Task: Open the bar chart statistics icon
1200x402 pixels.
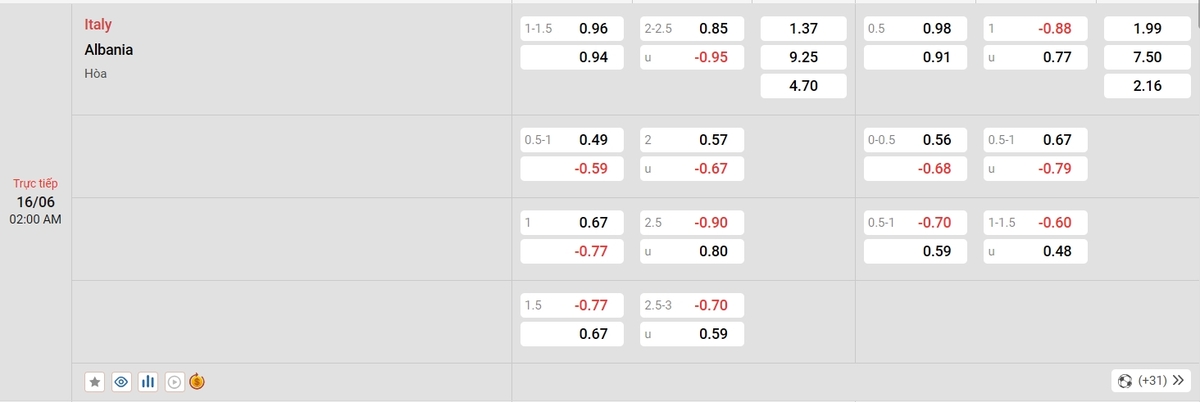Action: 148,381
